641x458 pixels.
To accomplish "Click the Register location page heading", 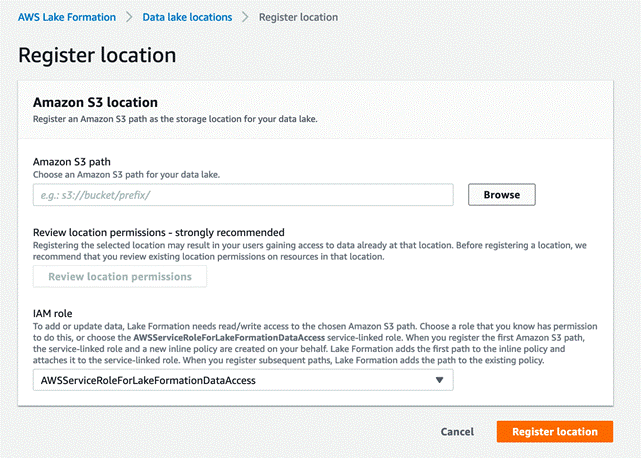I will (97, 55).
